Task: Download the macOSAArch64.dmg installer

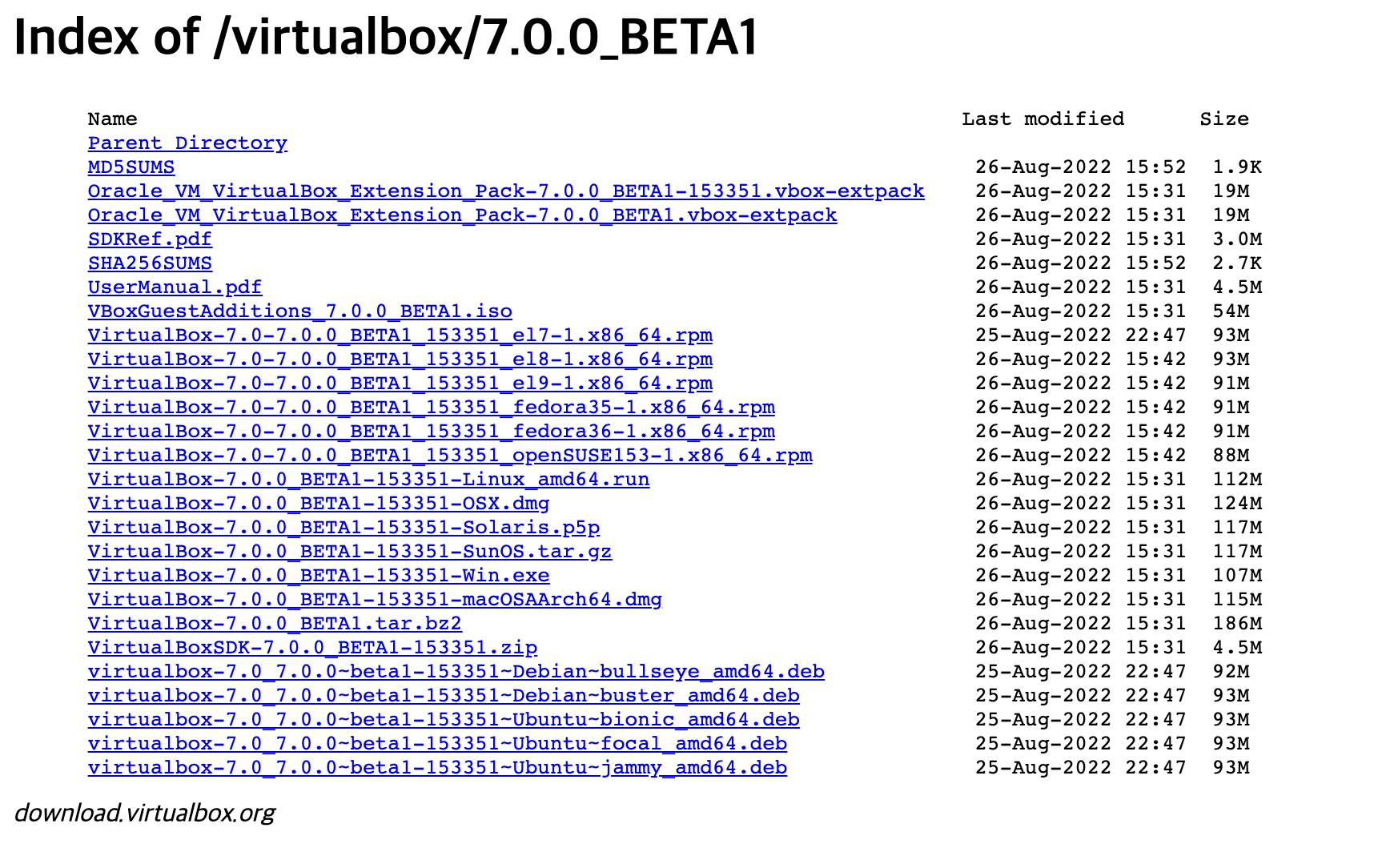Action: tap(375, 600)
